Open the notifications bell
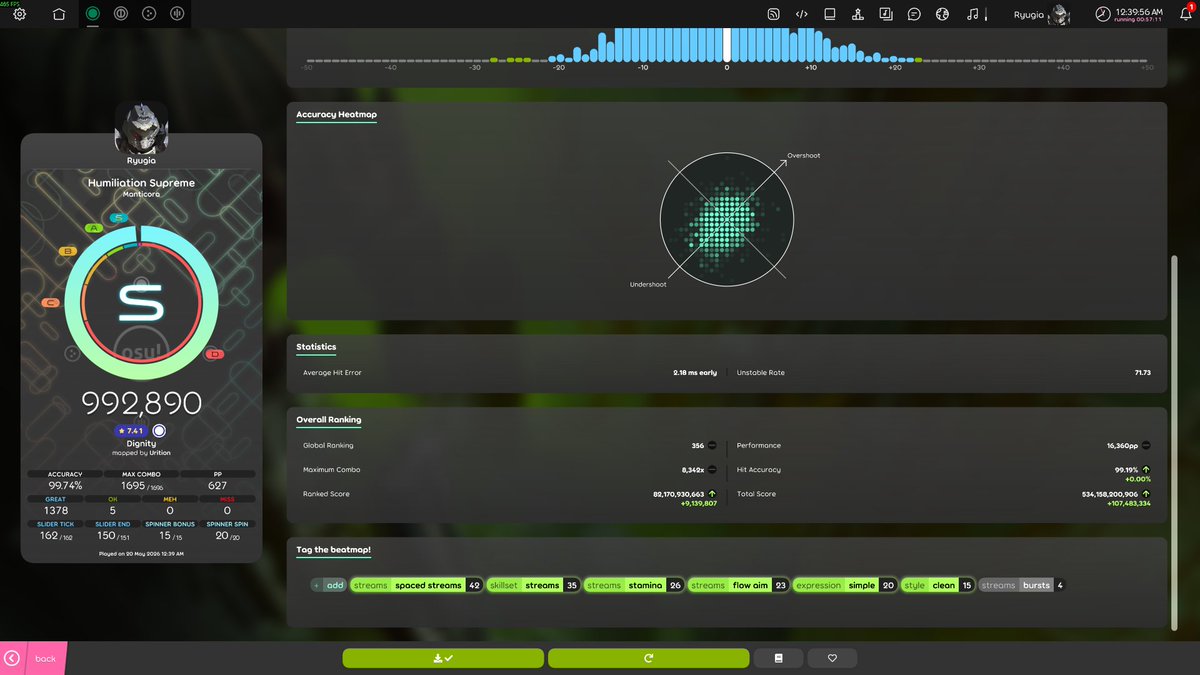This screenshot has height=675, width=1200. 1188,14
